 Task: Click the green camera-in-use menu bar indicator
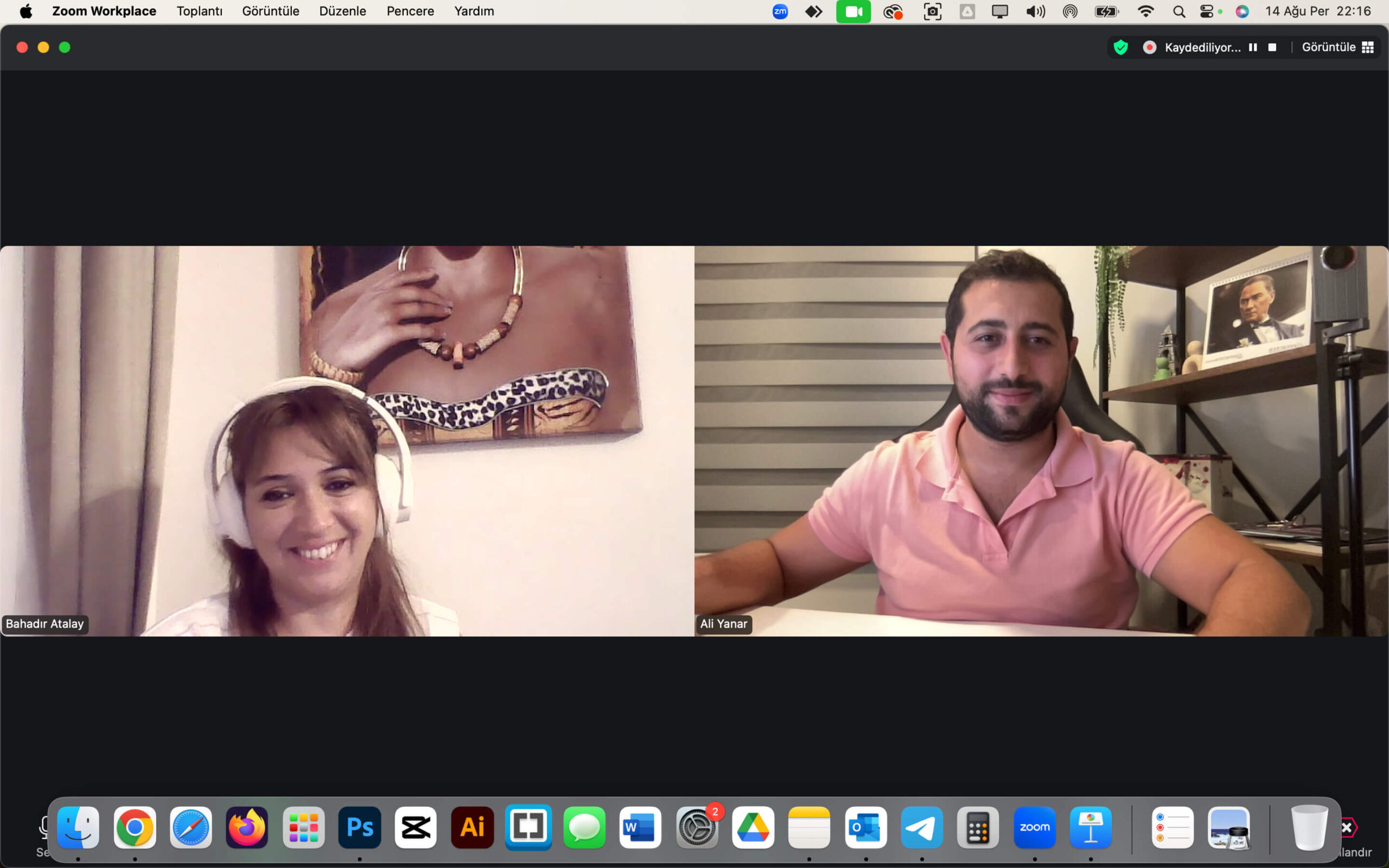click(853, 11)
